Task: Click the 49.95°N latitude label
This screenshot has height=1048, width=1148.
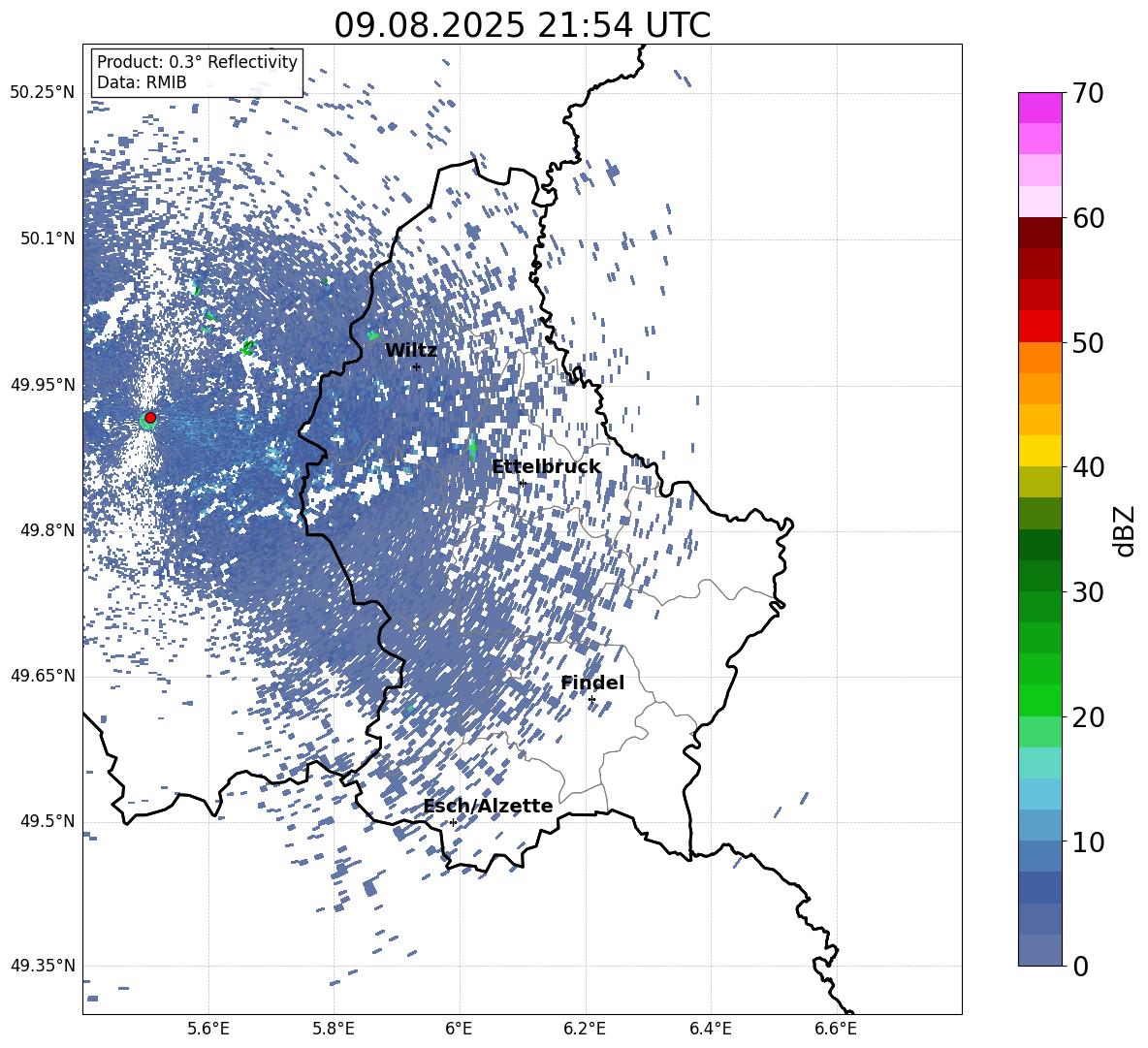Action: pos(43,385)
